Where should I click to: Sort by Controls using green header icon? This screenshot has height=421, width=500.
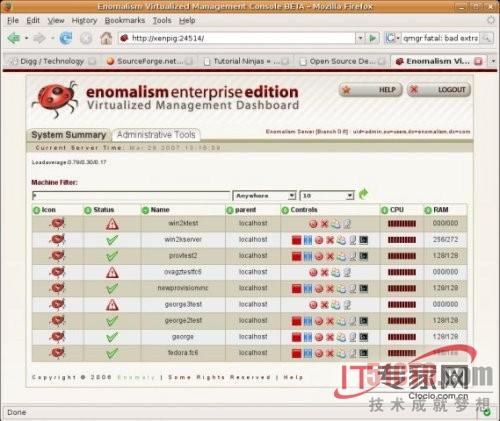tap(285, 210)
